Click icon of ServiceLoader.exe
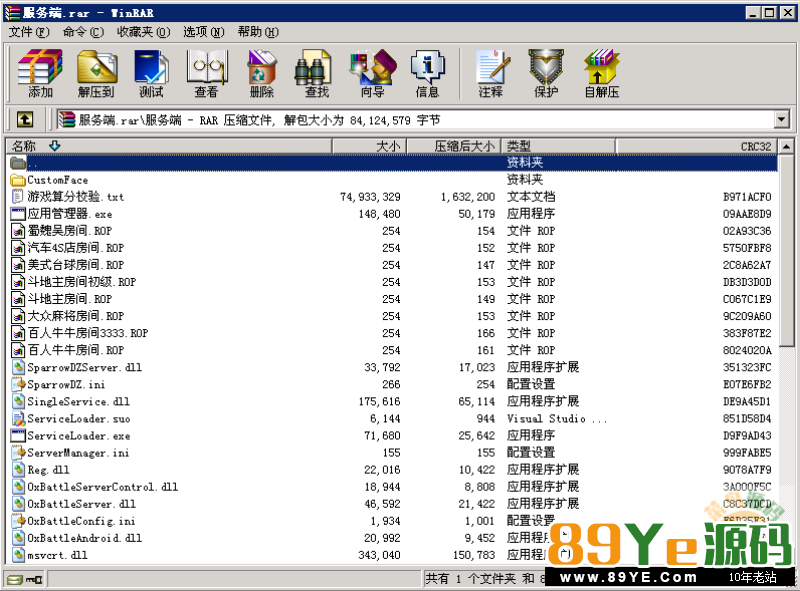The image size is (800, 591). [x=18, y=435]
